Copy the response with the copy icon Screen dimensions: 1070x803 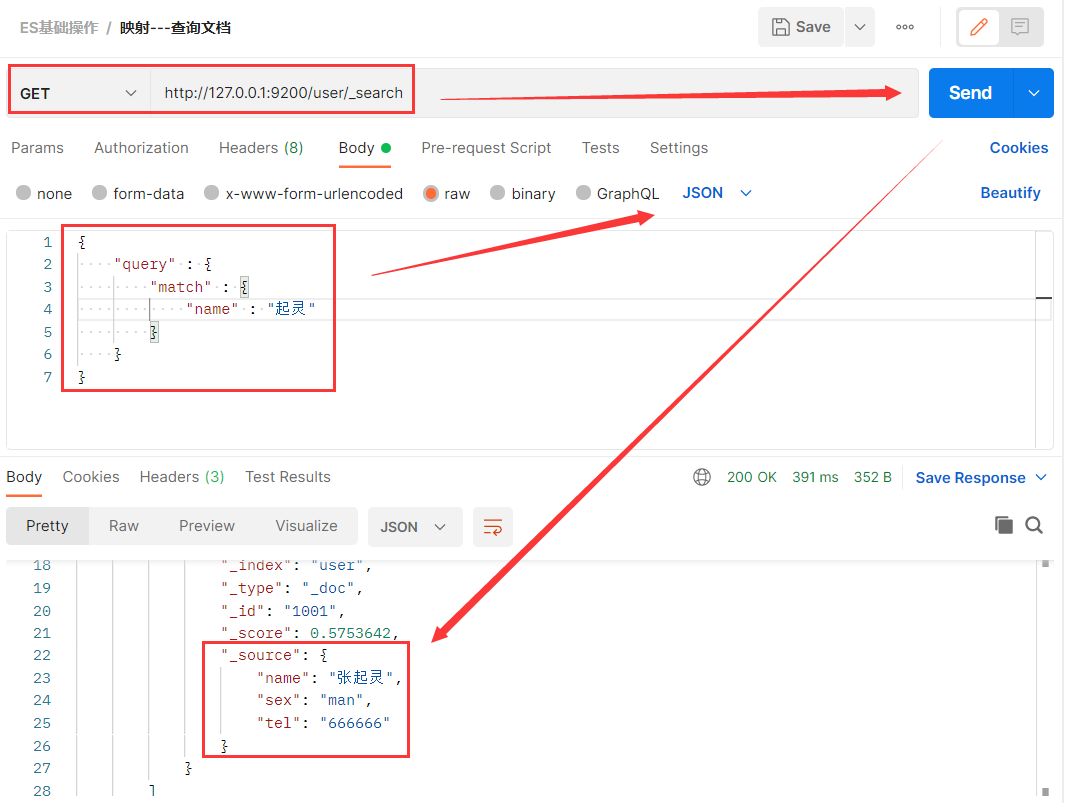click(1003, 525)
